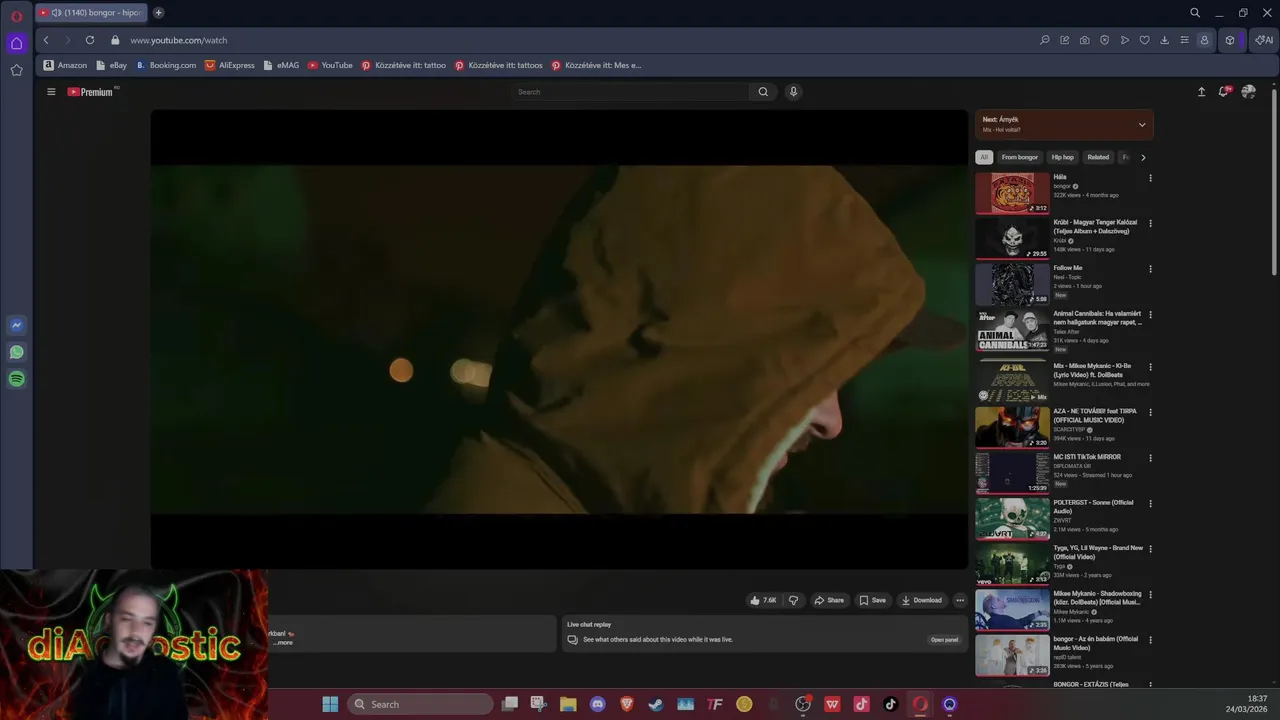Open Messenger in Opera sidebar

[x=16, y=325]
